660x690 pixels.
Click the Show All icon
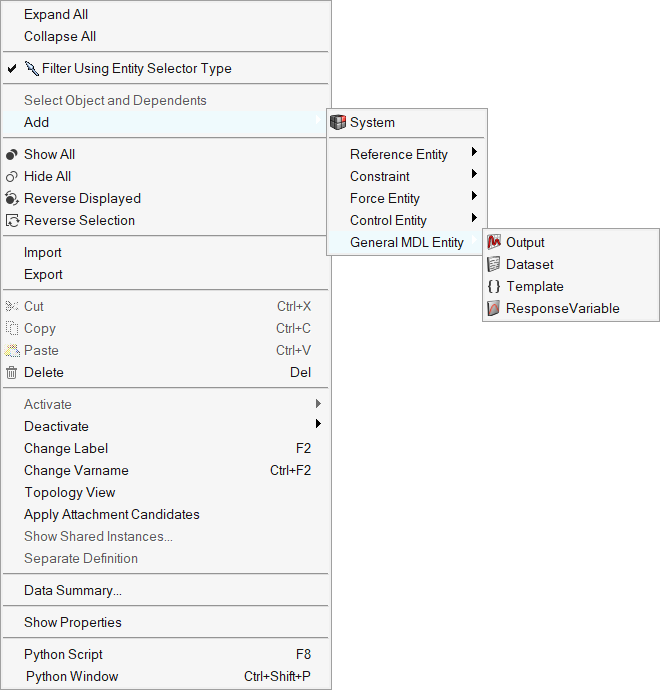tap(12, 154)
